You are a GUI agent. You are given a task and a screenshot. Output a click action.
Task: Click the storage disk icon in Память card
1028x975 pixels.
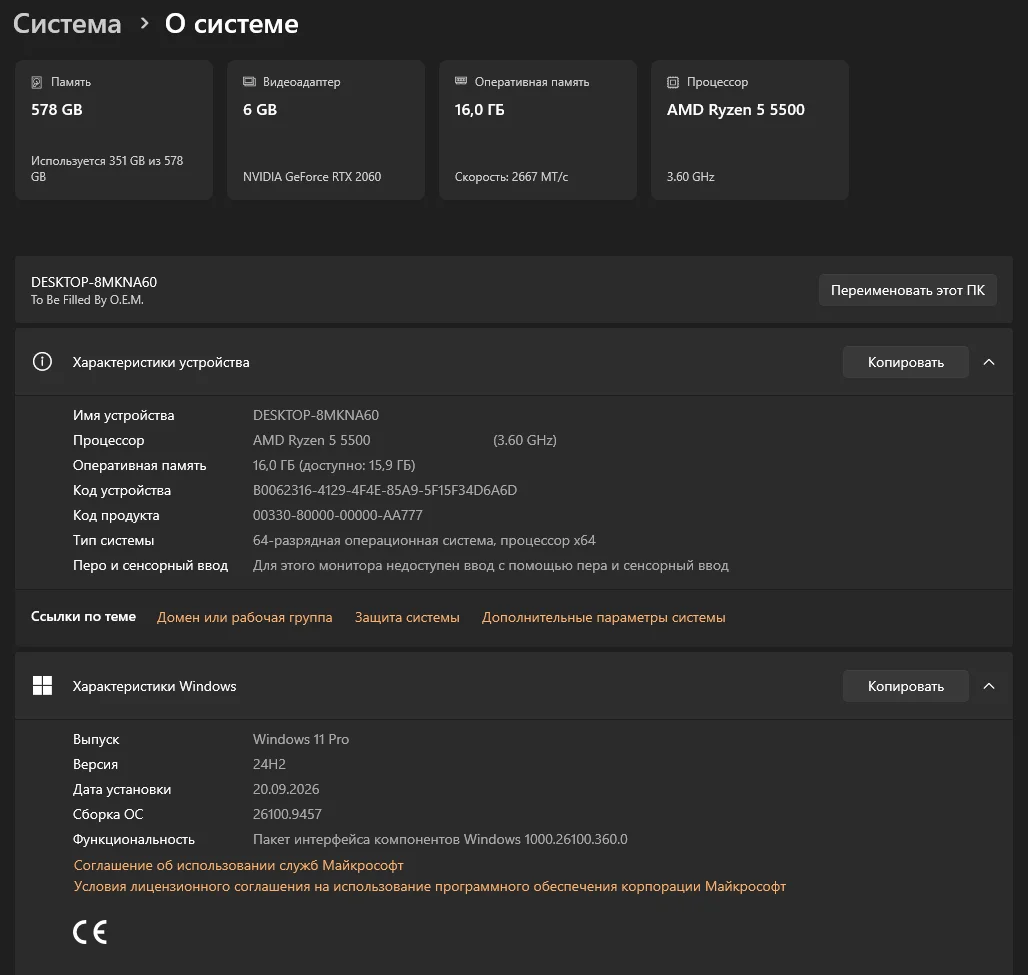[x=37, y=82]
